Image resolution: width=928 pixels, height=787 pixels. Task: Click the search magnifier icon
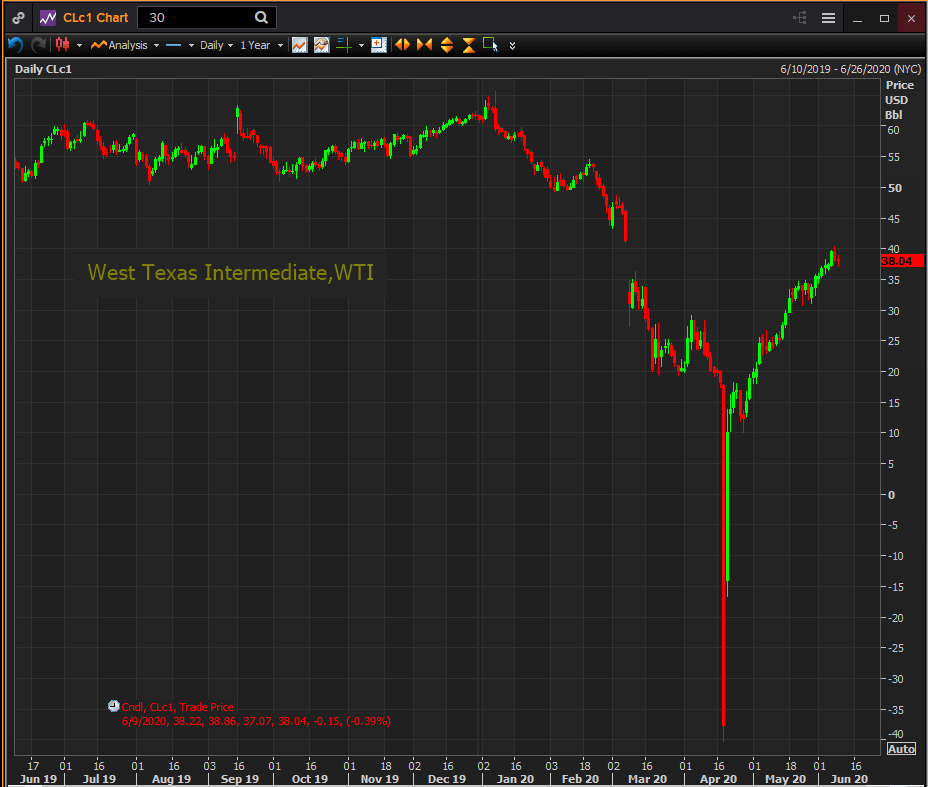click(x=261, y=18)
